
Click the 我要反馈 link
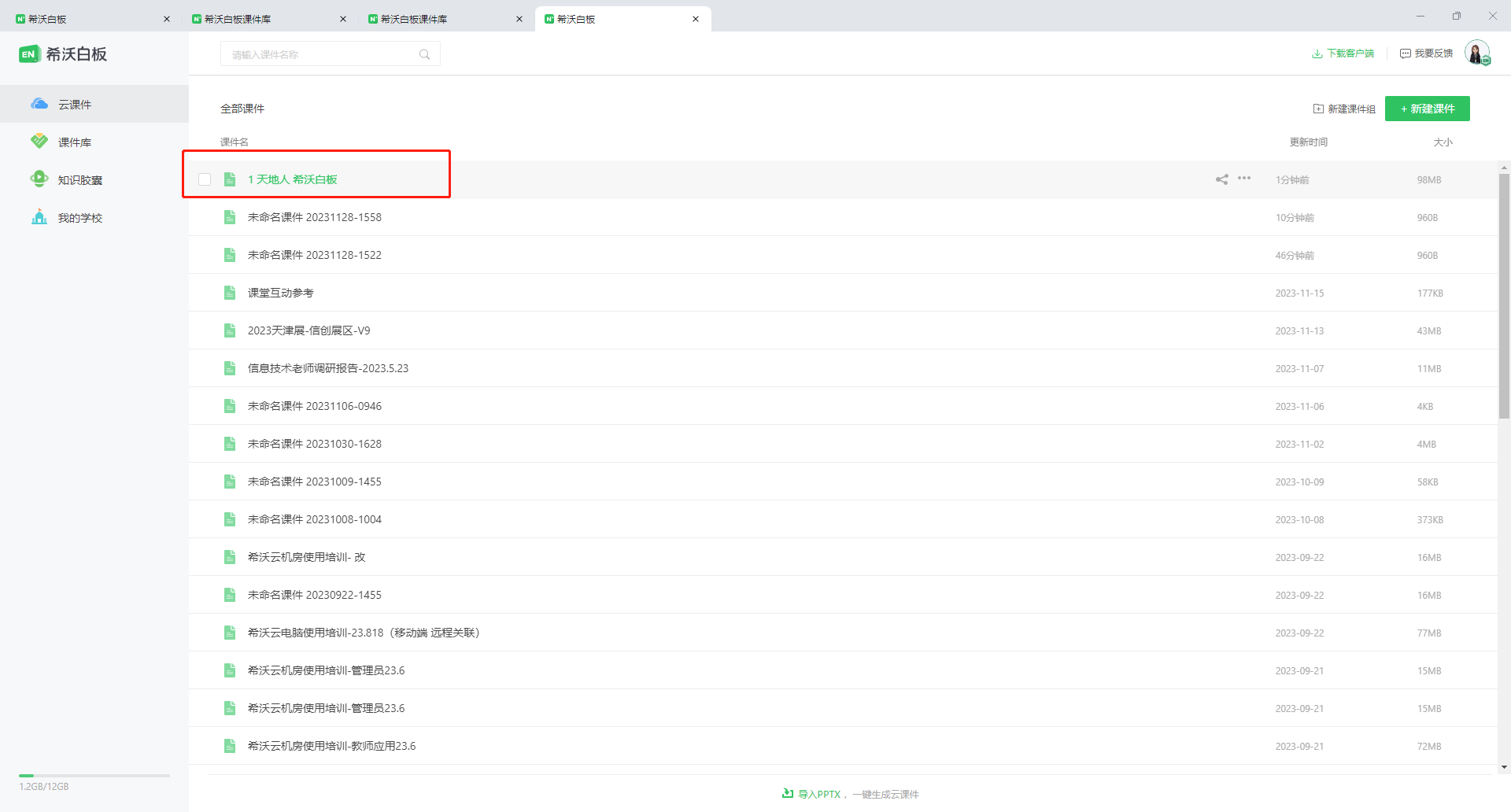(x=1426, y=54)
